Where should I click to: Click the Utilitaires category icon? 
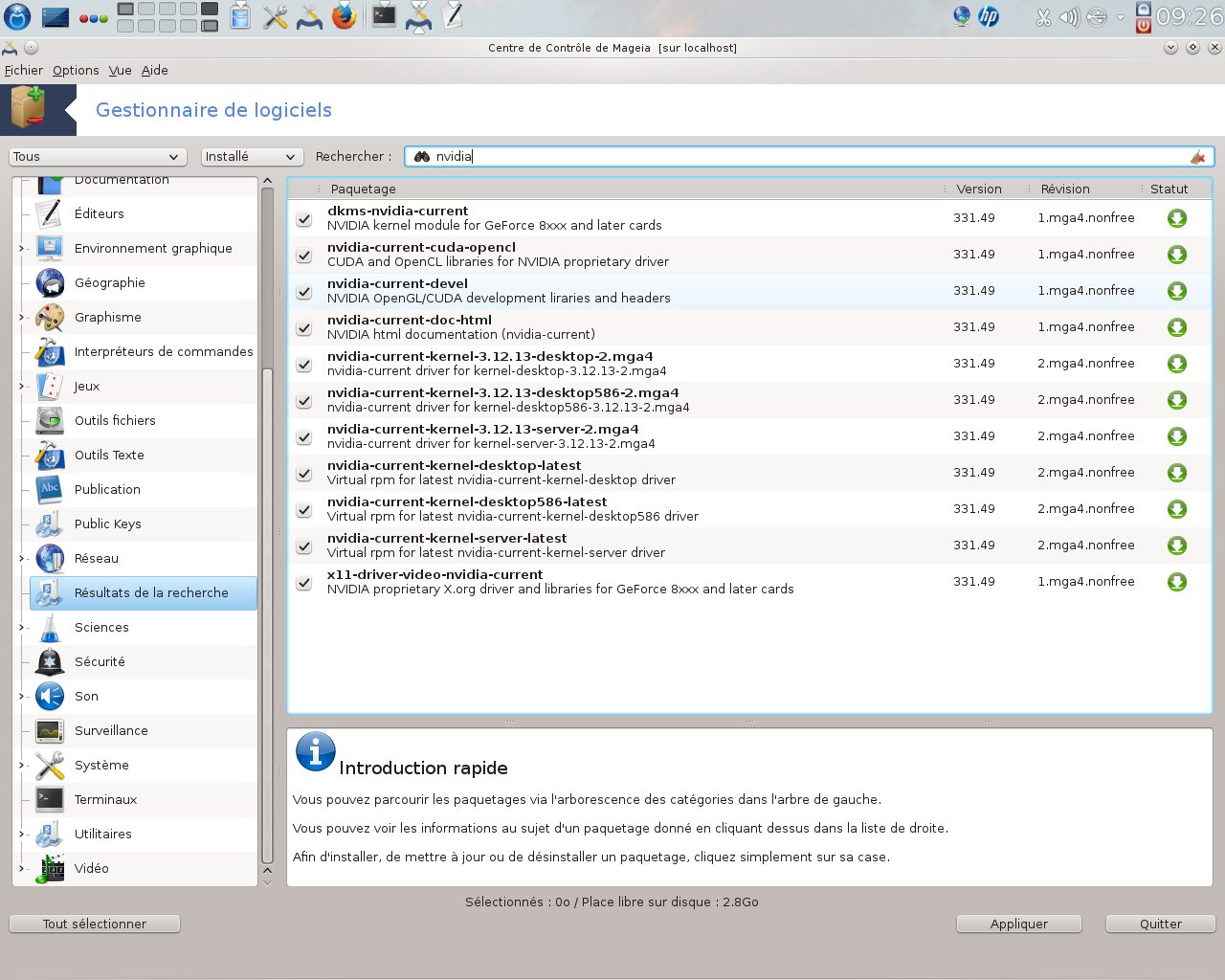pyautogui.click(x=50, y=834)
